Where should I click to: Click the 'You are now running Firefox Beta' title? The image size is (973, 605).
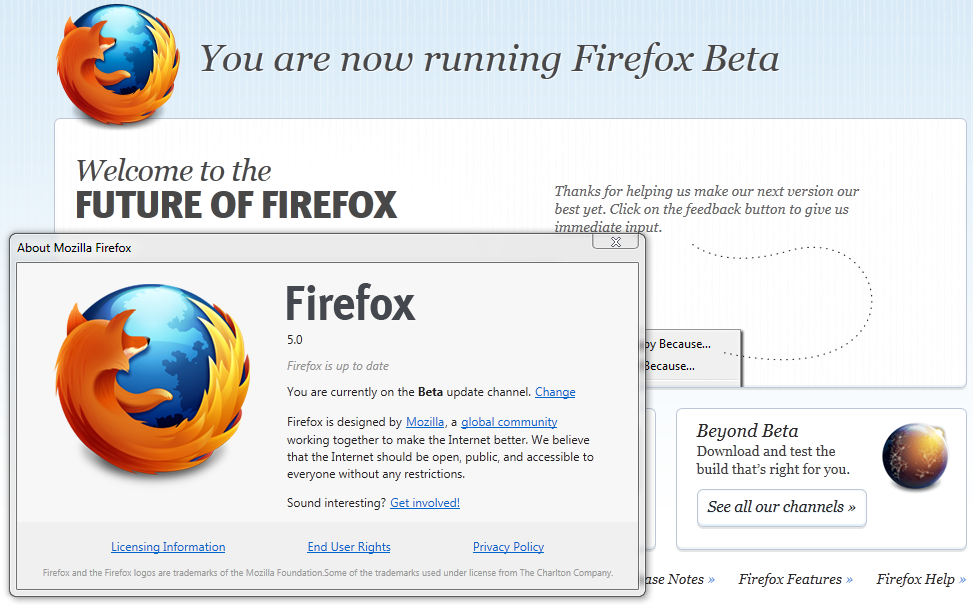tap(489, 59)
